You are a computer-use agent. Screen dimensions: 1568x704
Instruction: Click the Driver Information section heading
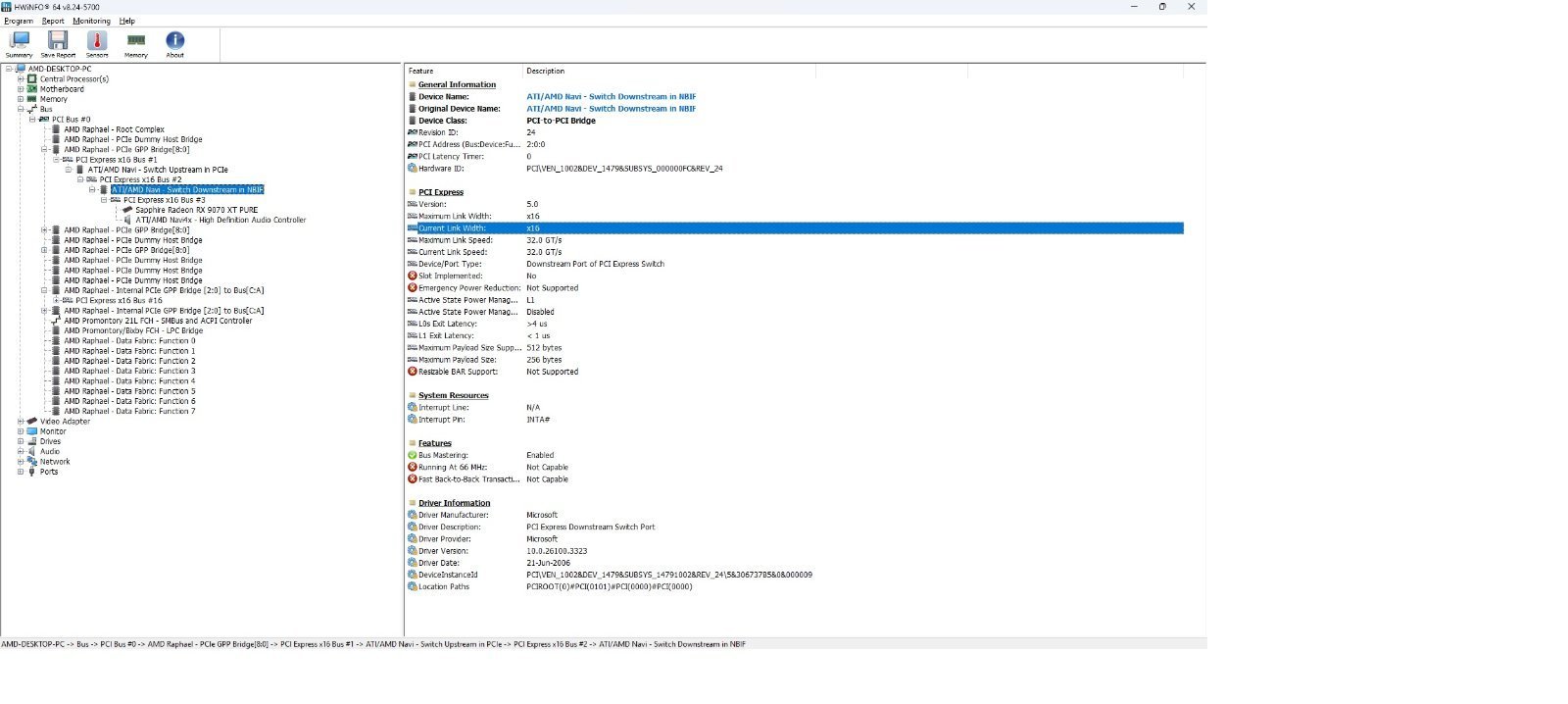click(454, 503)
